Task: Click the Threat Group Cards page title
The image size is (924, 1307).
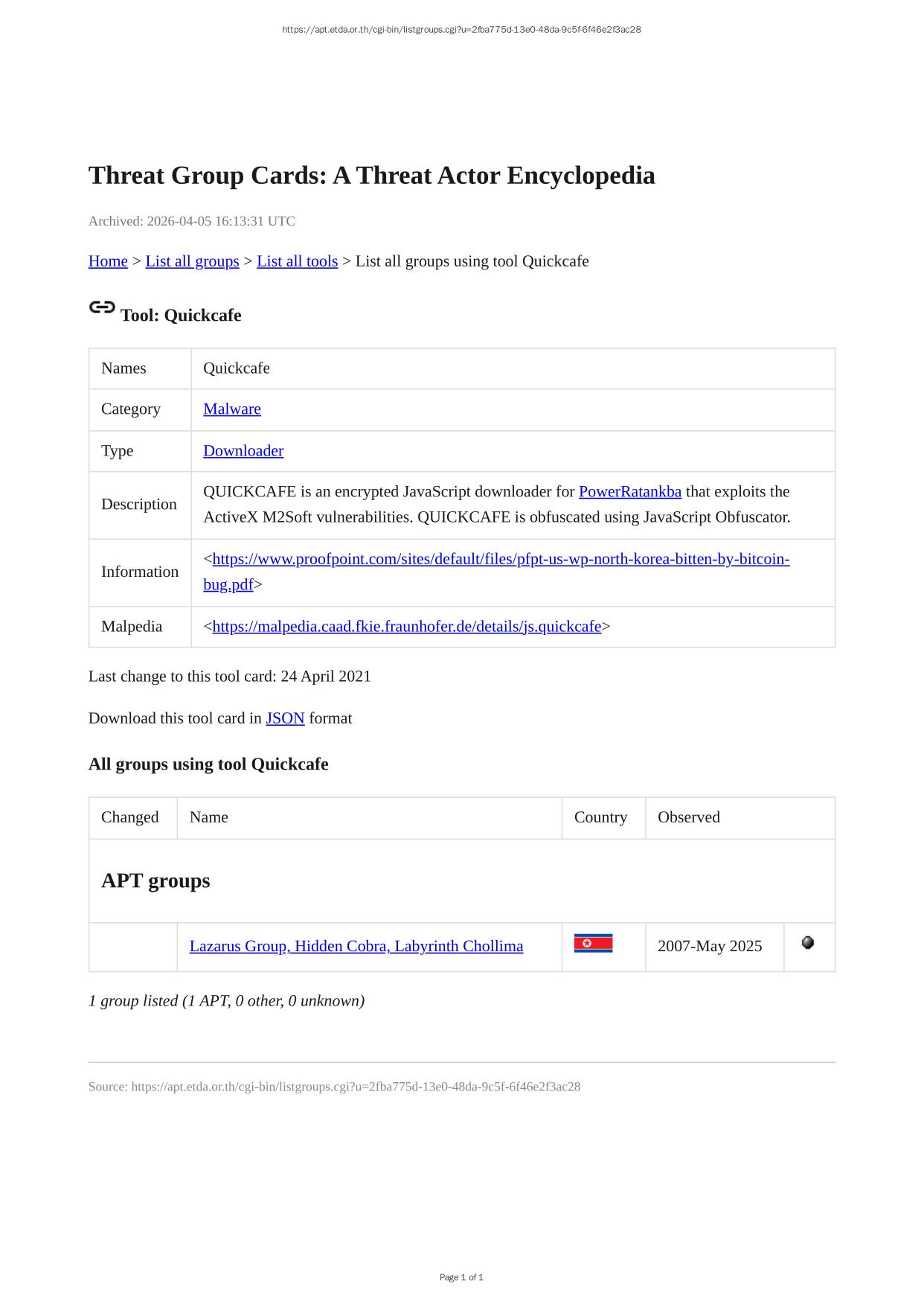Action: (x=371, y=176)
